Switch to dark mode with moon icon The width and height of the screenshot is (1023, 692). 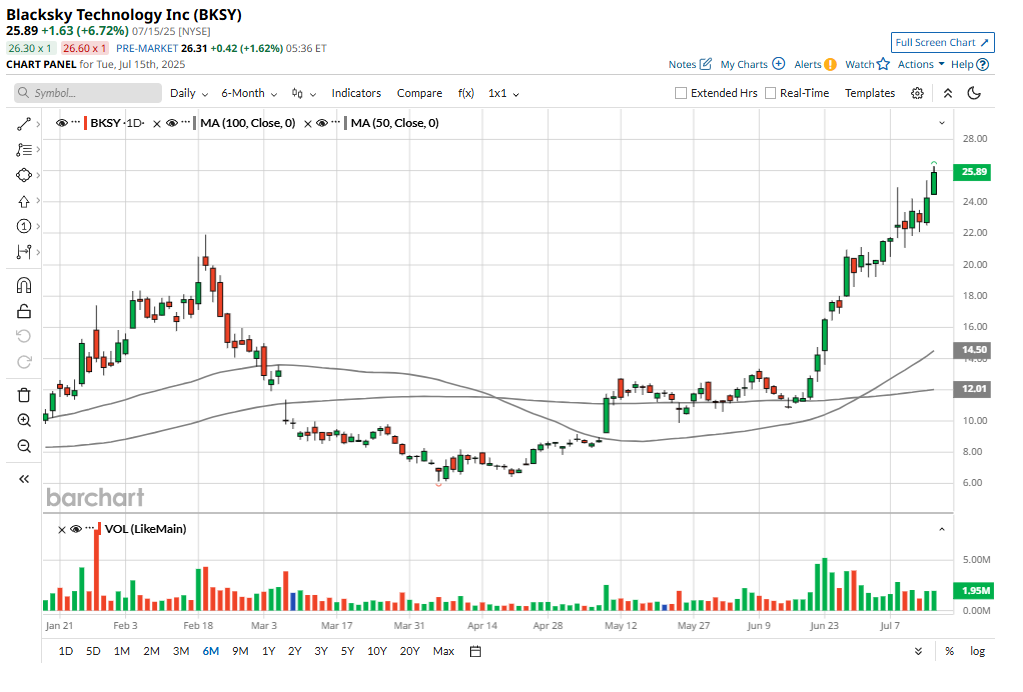pos(974,93)
